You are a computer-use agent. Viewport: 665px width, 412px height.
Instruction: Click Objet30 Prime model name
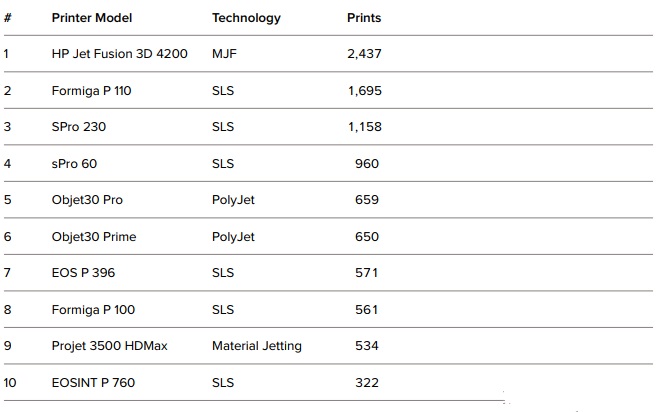(x=94, y=237)
